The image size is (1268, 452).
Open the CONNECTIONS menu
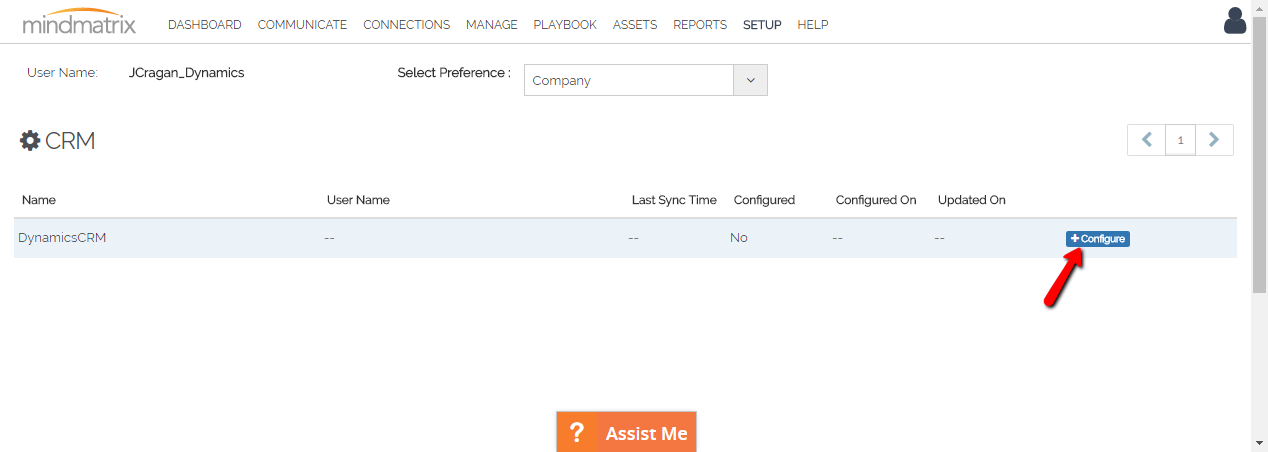tap(406, 25)
